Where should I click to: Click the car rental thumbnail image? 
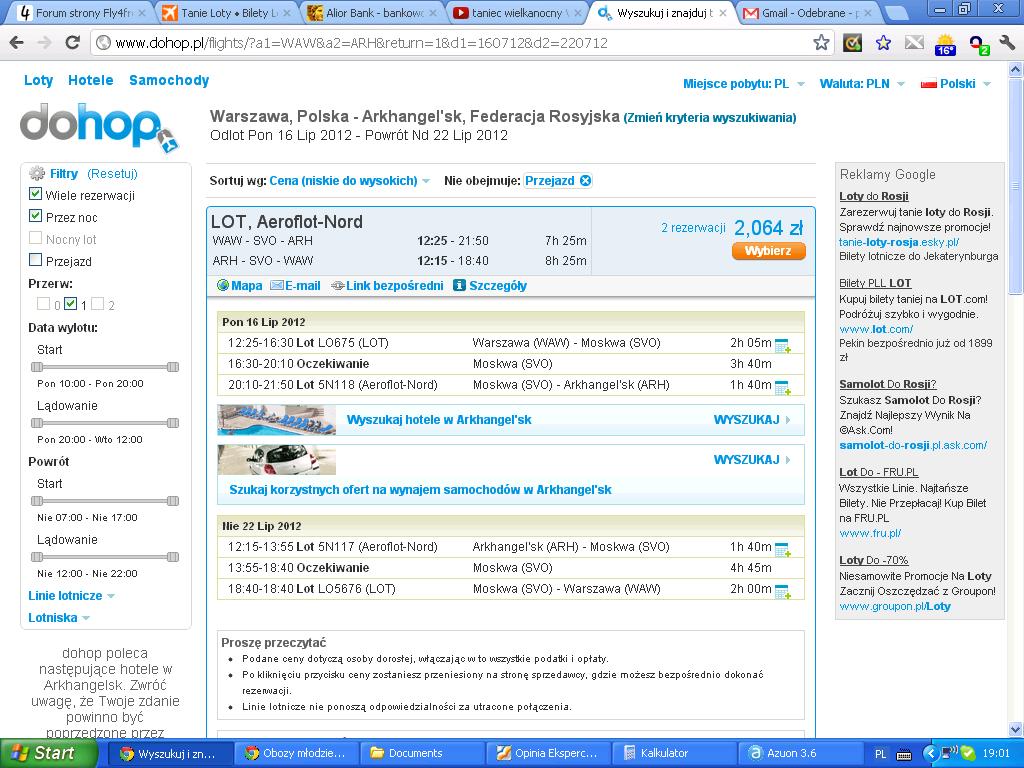pyautogui.click(x=277, y=460)
